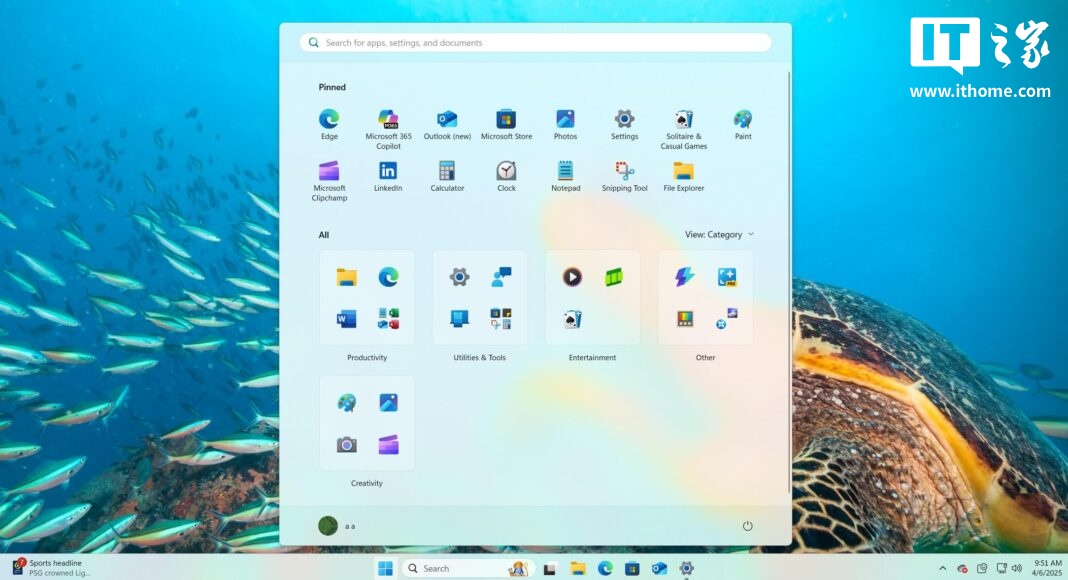Open the Entertainment category folder
Screen dimensions: 1068x580
(x=593, y=297)
